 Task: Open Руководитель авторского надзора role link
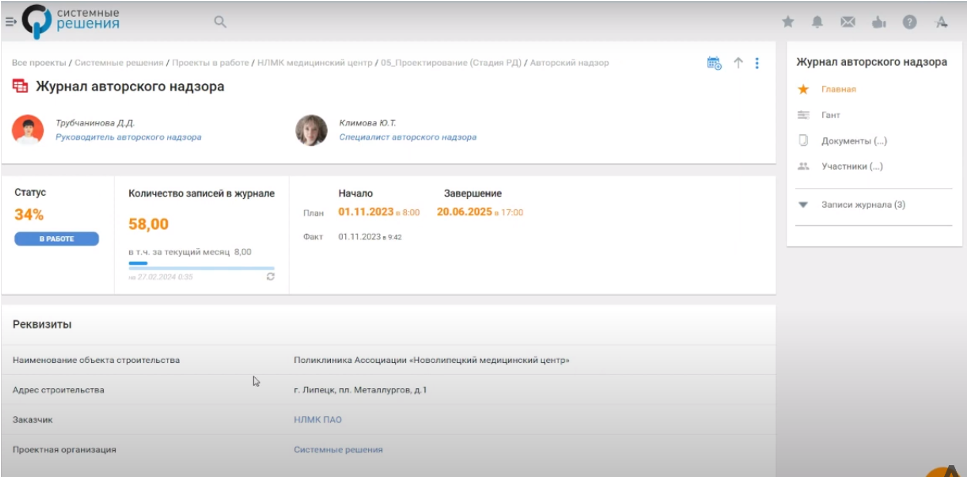pyautogui.click(x=128, y=137)
